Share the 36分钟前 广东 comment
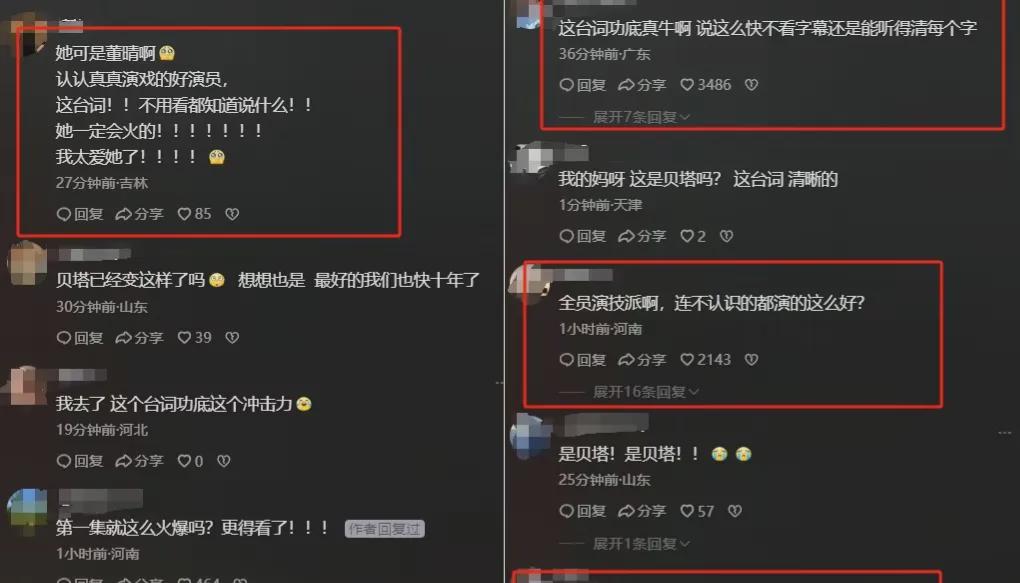 pyautogui.click(x=642, y=85)
